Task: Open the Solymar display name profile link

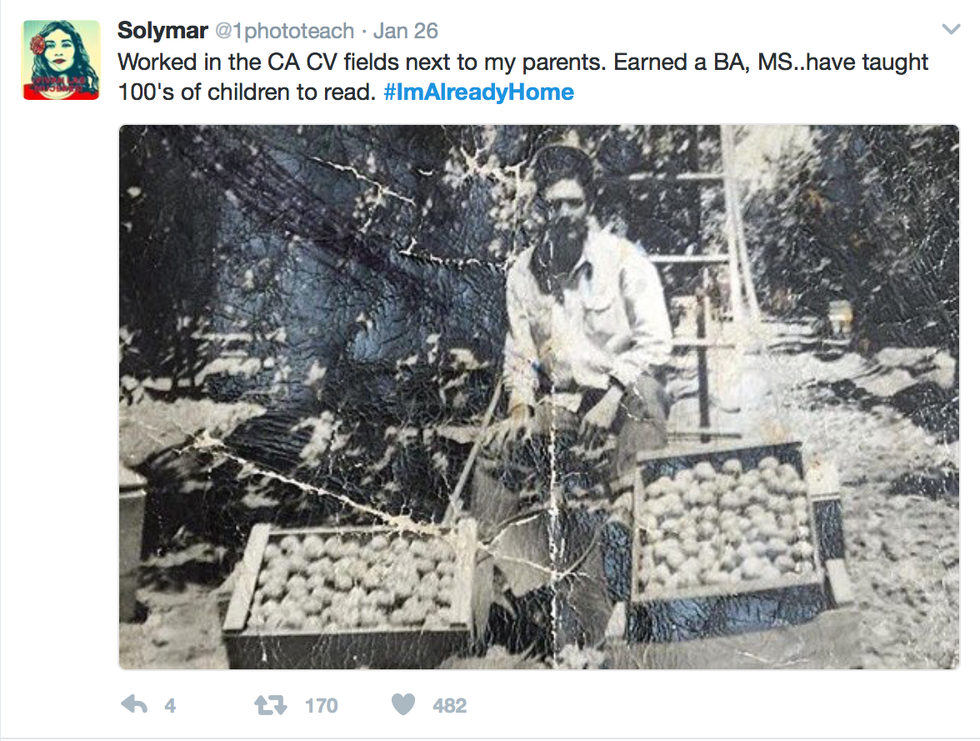Action: pyautogui.click(x=163, y=31)
